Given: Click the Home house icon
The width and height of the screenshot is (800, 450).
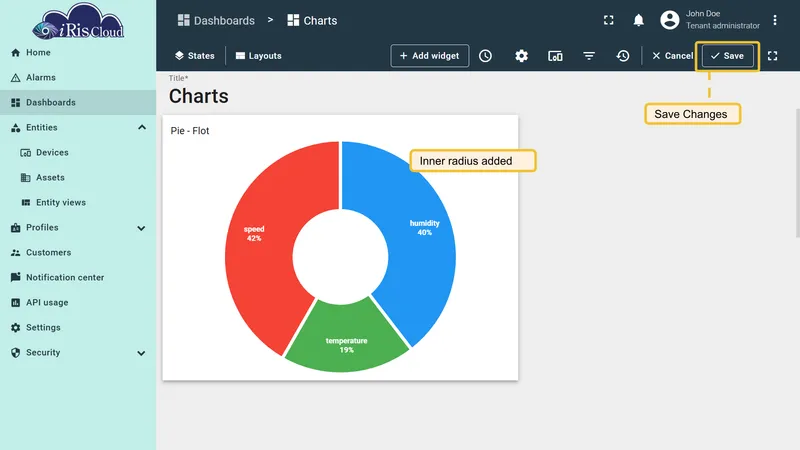Looking at the screenshot, I should tap(15, 53).
